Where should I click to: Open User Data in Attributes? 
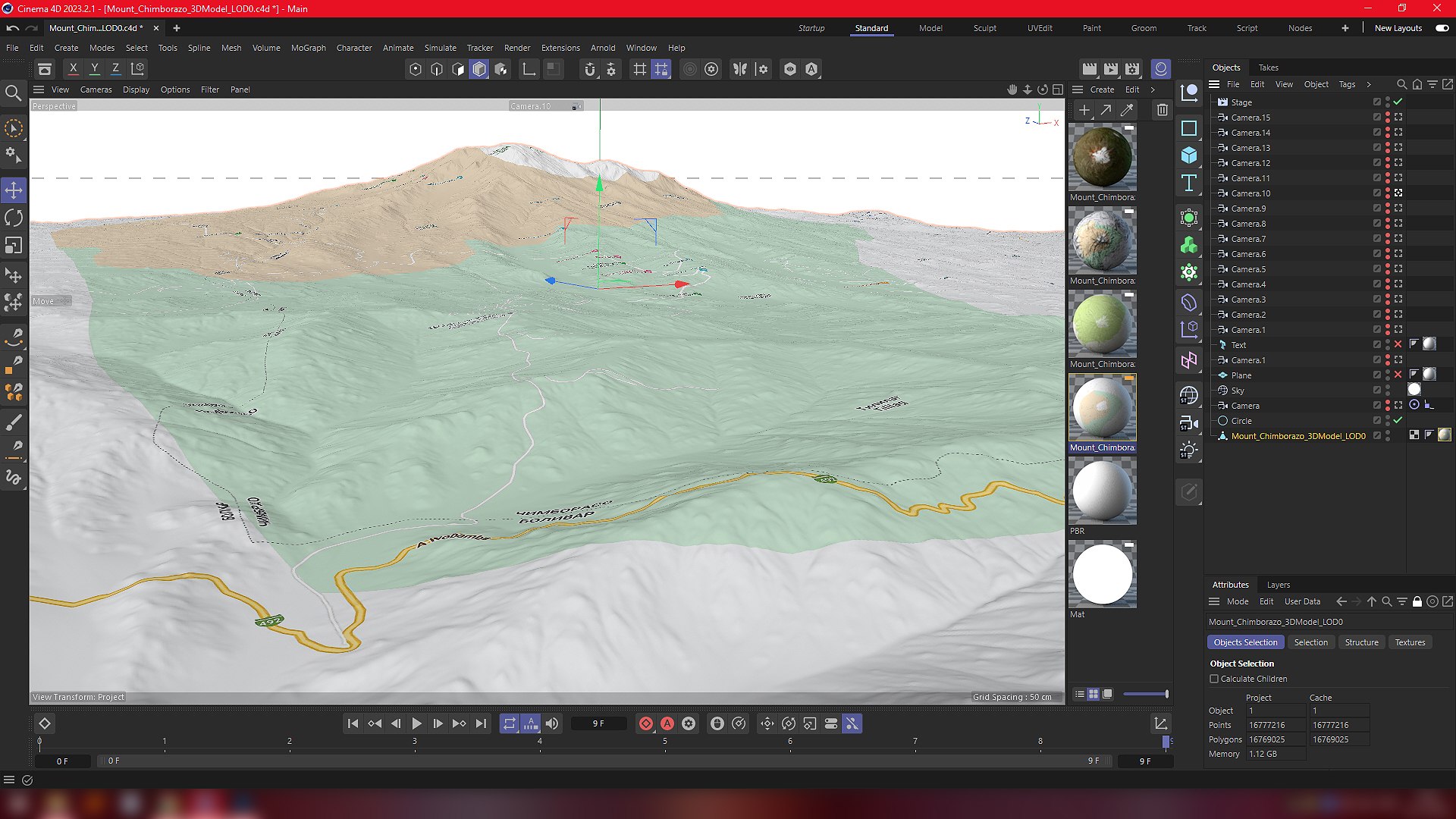coord(1303,601)
